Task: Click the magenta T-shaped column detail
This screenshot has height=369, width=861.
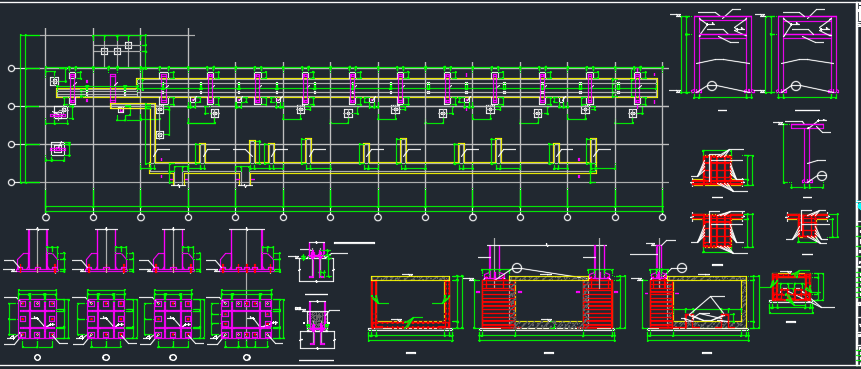Action: click(807, 154)
